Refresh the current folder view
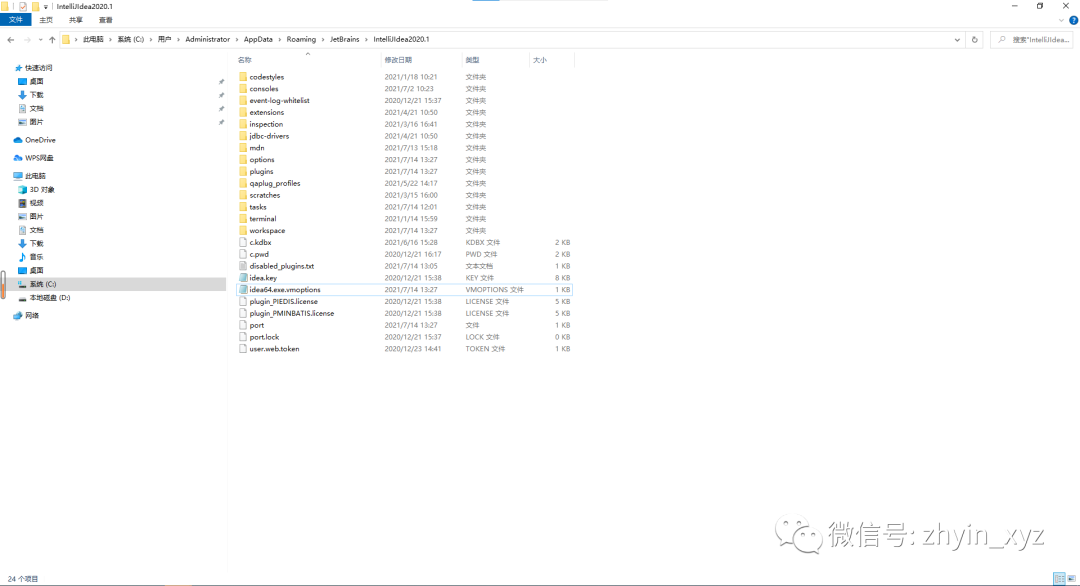Screen dimensions: 1080x586 click(x=974, y=40)
